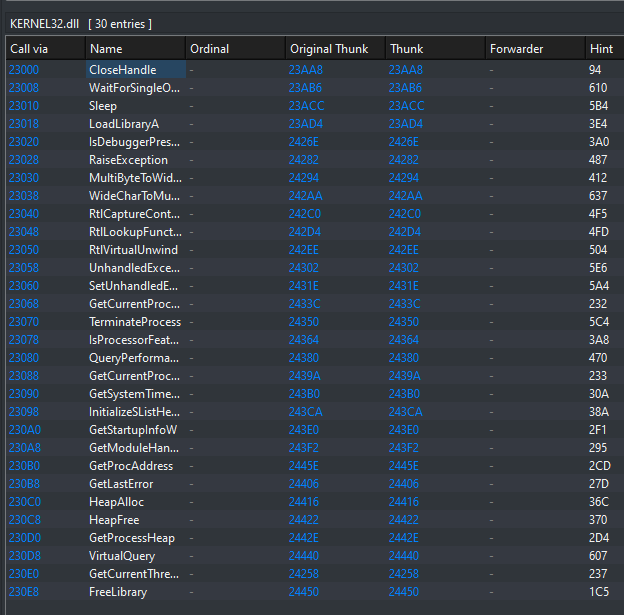Click the Forwarder column header
The image size is (624, 615).
point(535,49)
